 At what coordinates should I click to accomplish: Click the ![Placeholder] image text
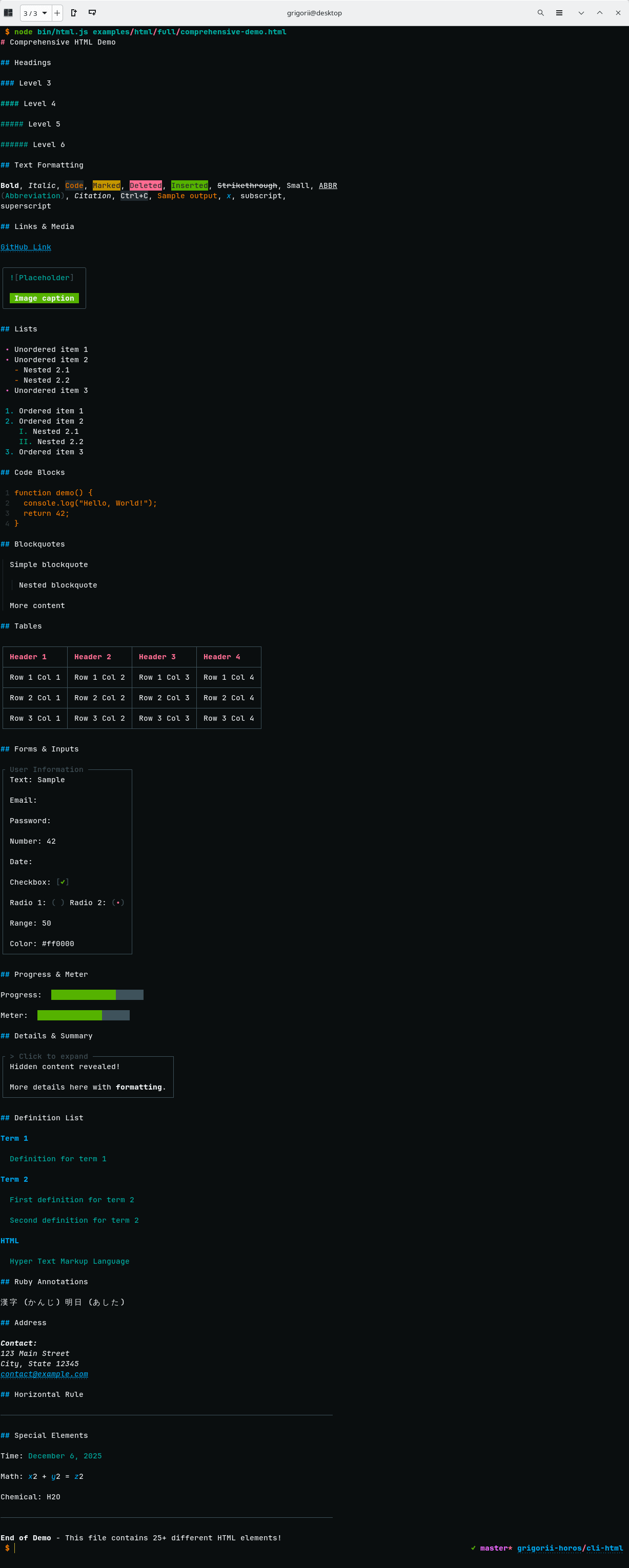(x=42, y=278)
